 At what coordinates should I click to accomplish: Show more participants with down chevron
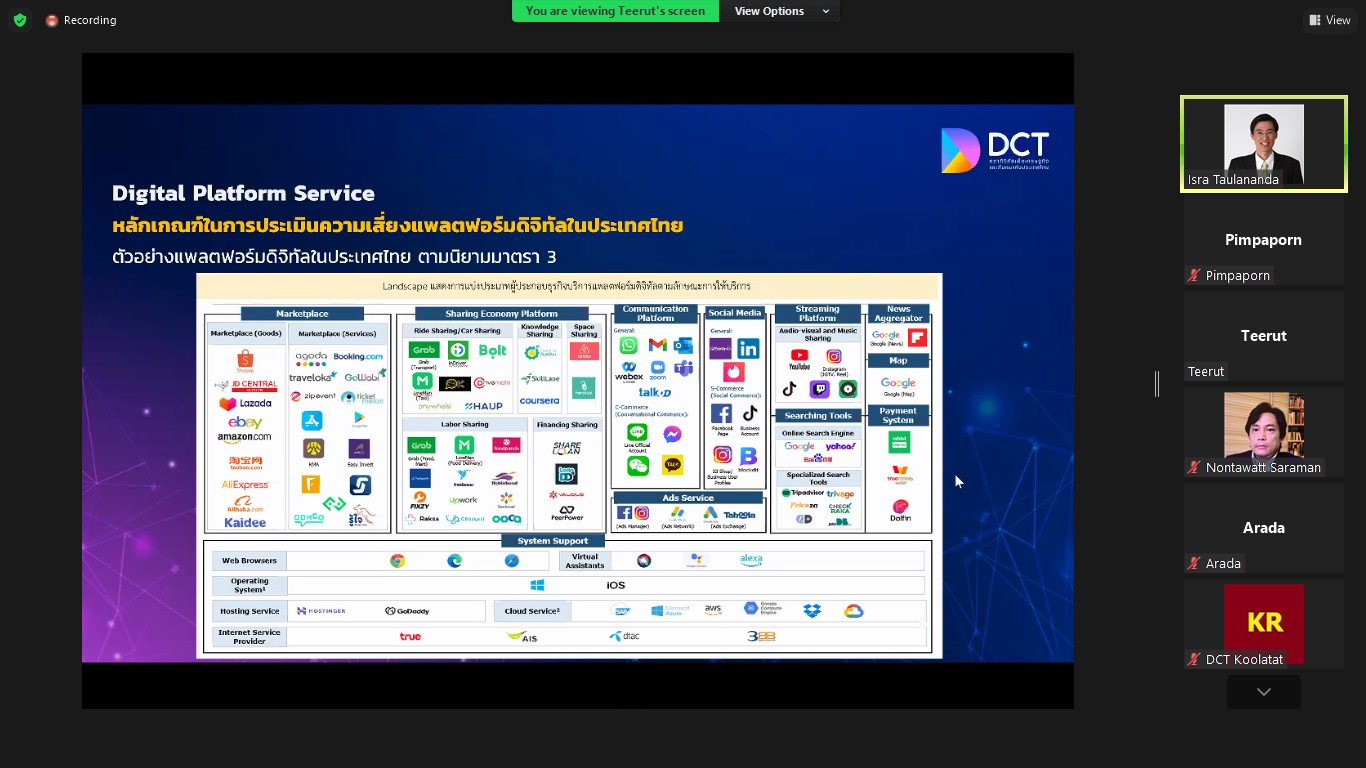pos(1264,692)
